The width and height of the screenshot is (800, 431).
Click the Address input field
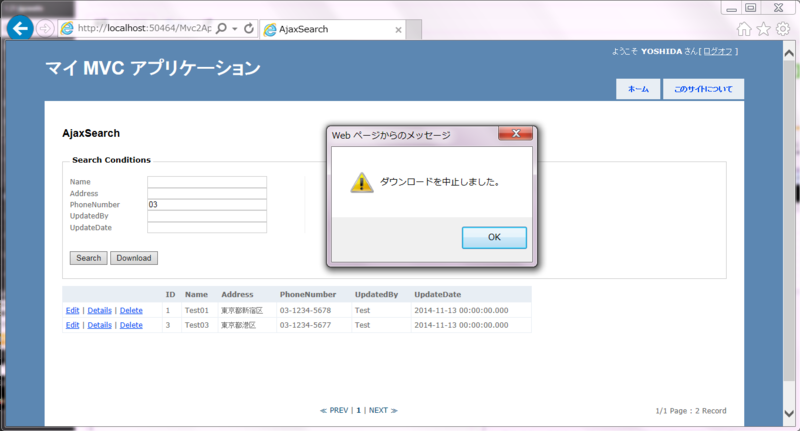point(207,193)
